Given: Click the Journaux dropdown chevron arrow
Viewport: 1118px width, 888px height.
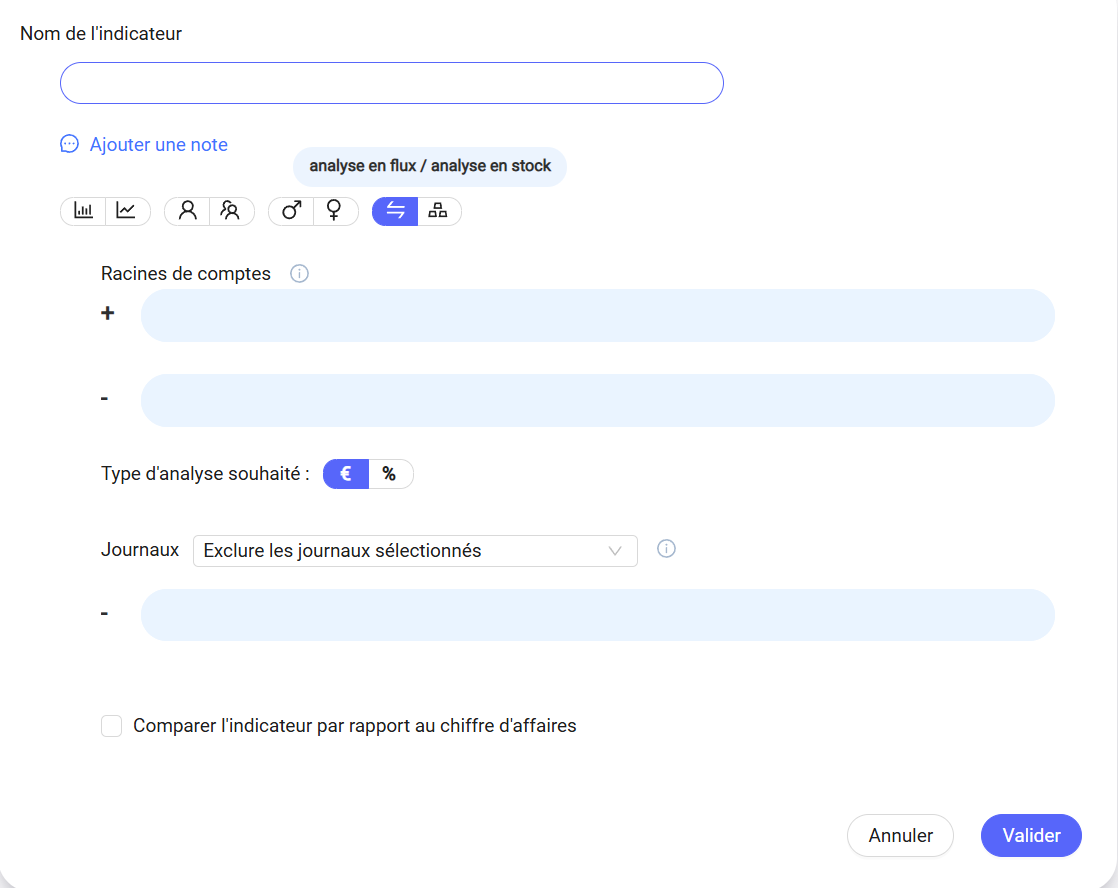Looking at the screenshot, I should click(616, 551).
